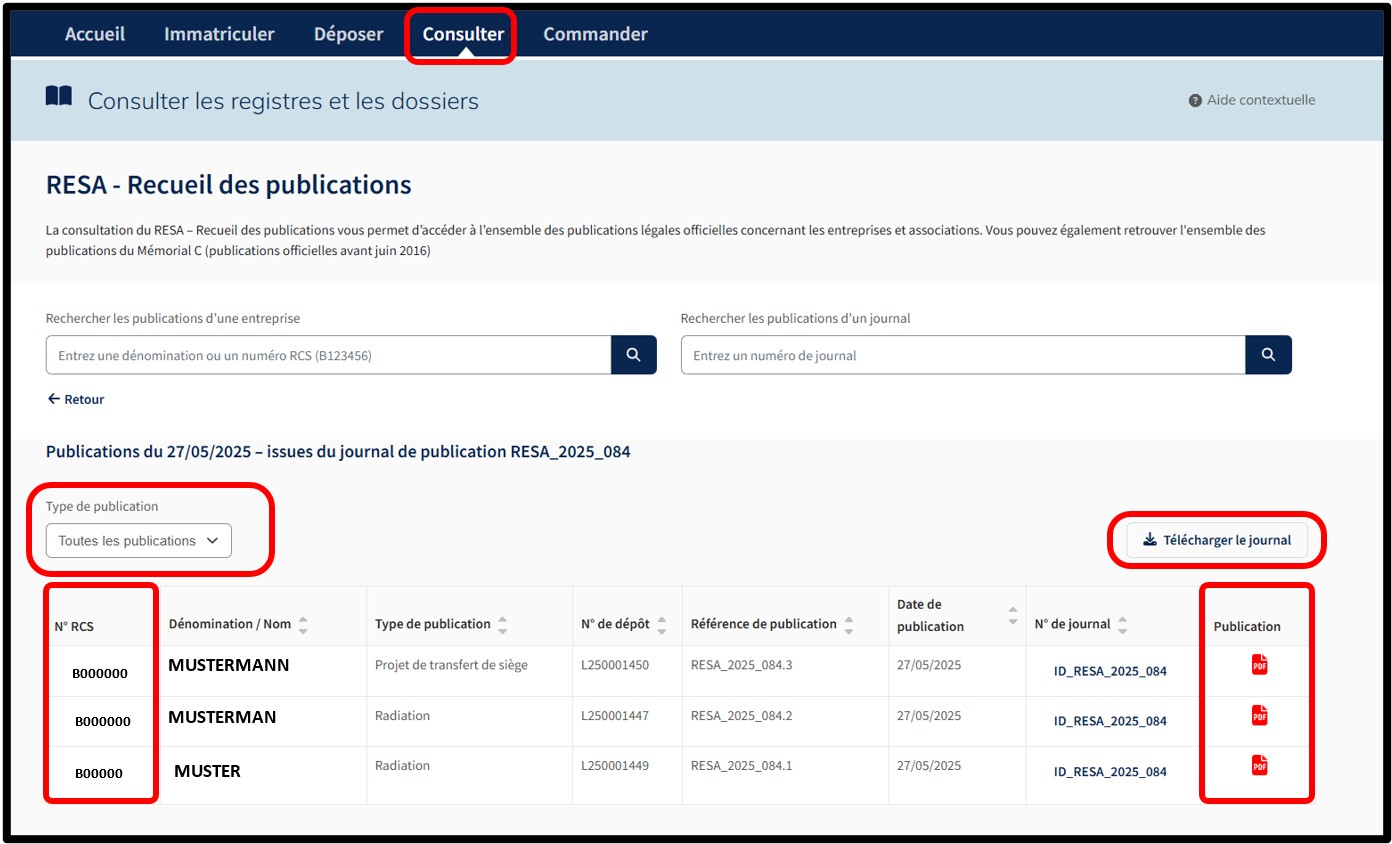
Task: Sort by Dénomination / Nom column arrows
Action: 303,624
